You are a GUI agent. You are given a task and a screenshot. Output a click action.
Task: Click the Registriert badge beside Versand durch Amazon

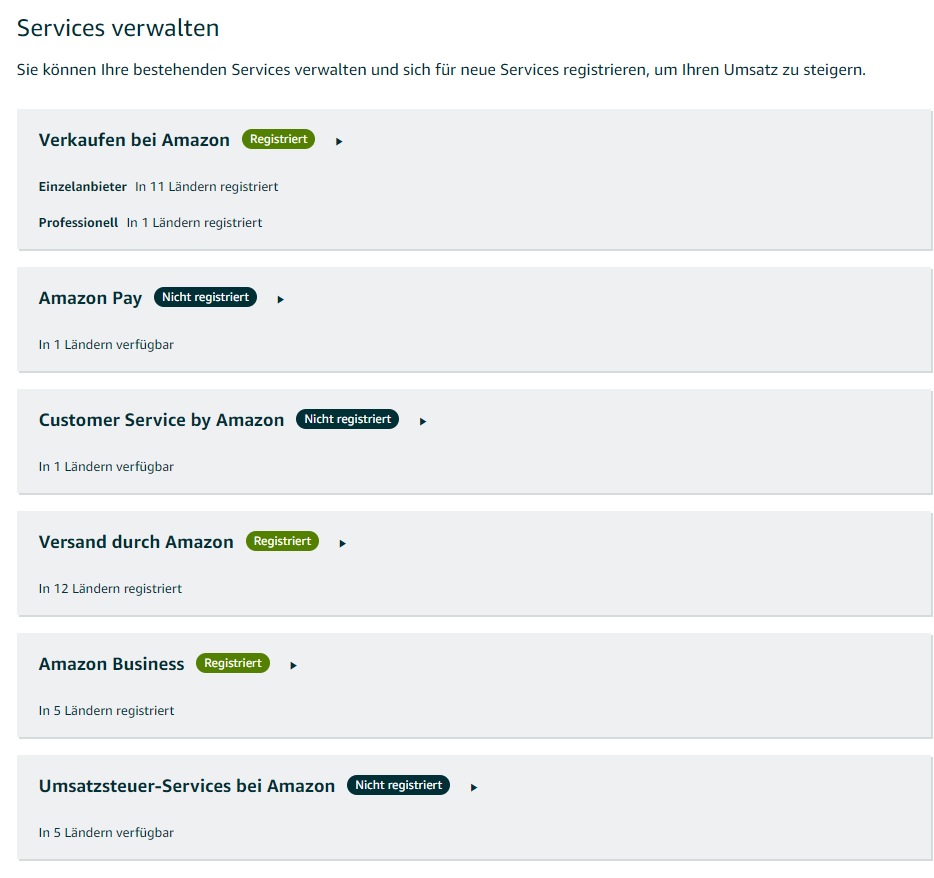pyautogui.click(x=282, y=541)
